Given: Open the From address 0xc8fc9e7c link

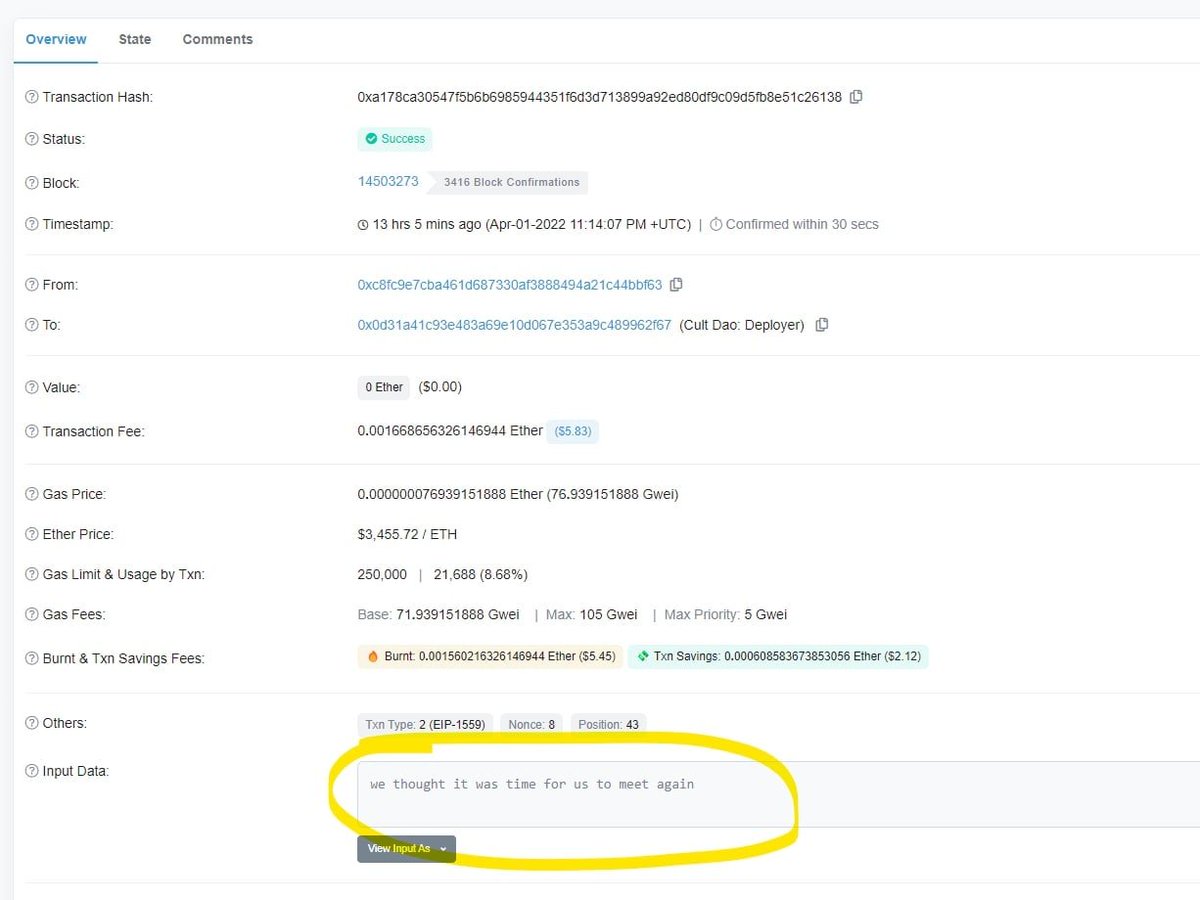Looking at the screenshot, I should (x=510, y=285).
